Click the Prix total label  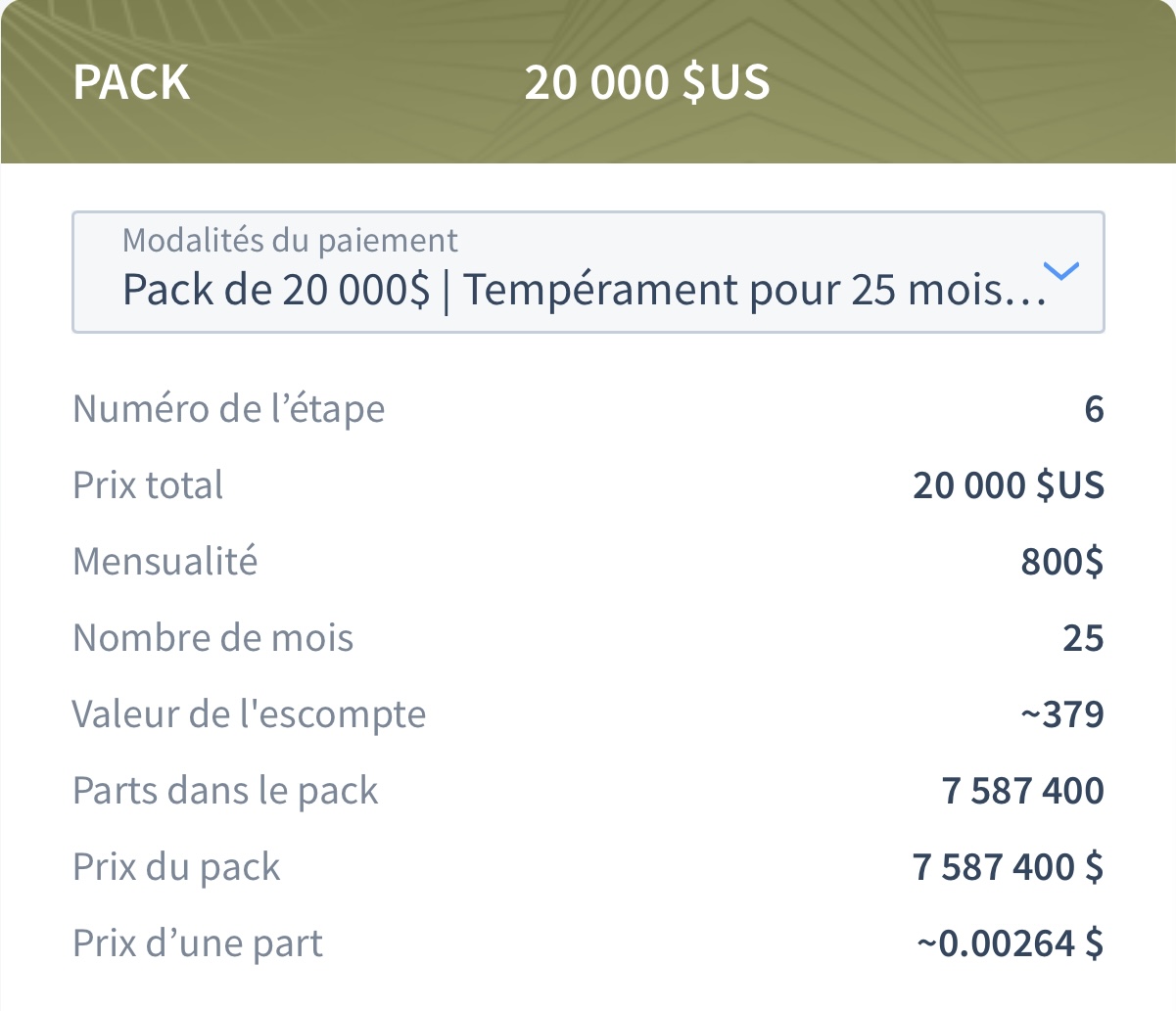coord(148,485)
